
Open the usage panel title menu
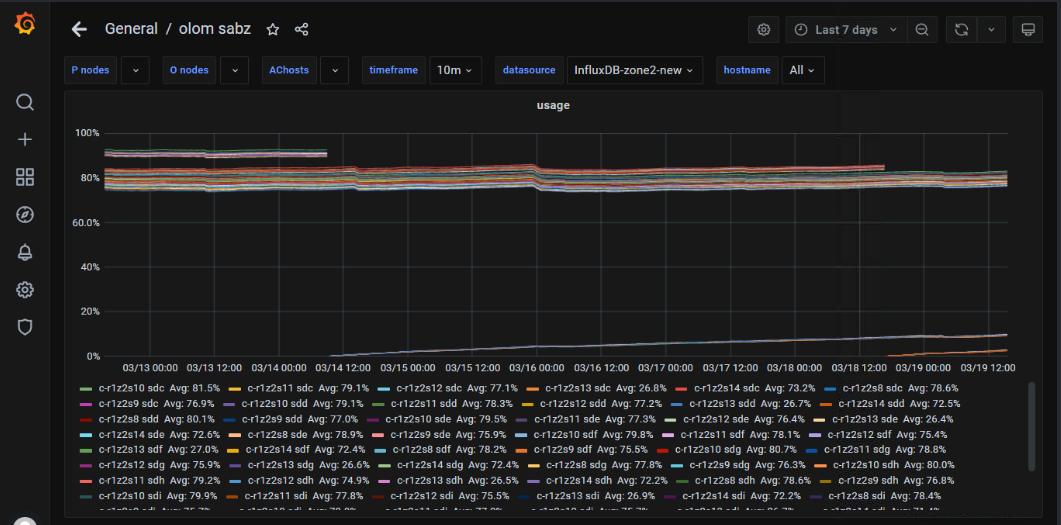click(553, 105)
